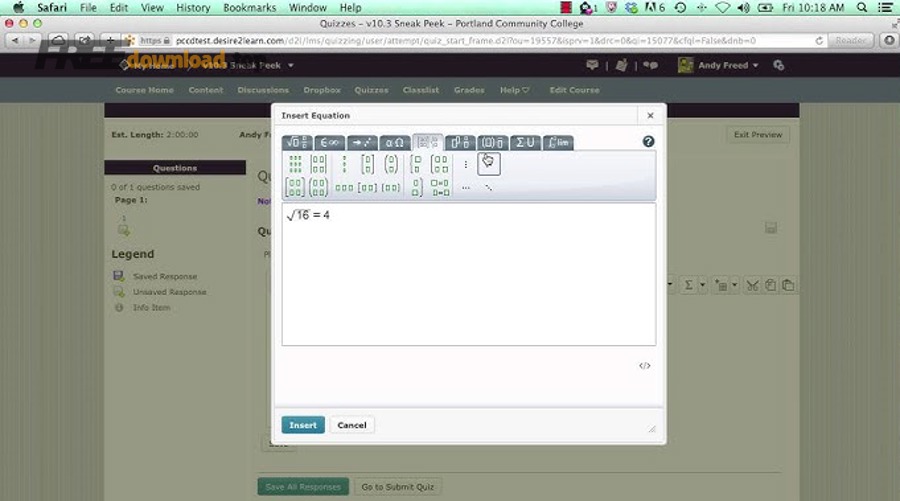The image size is (900, 501).
Task: Click the insert table icon in editor toolbar
Action: click(721, 285)
